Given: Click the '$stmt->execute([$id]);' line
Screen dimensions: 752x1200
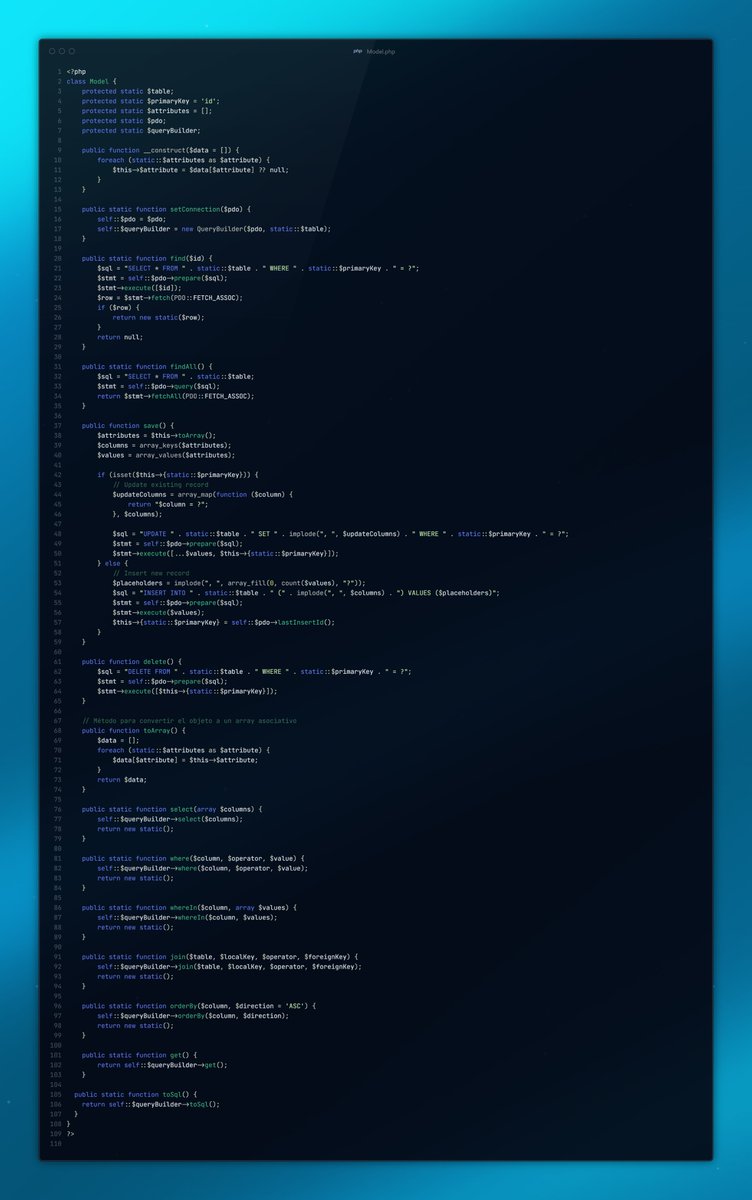Looking at the screenshot, I should (141, 288).
